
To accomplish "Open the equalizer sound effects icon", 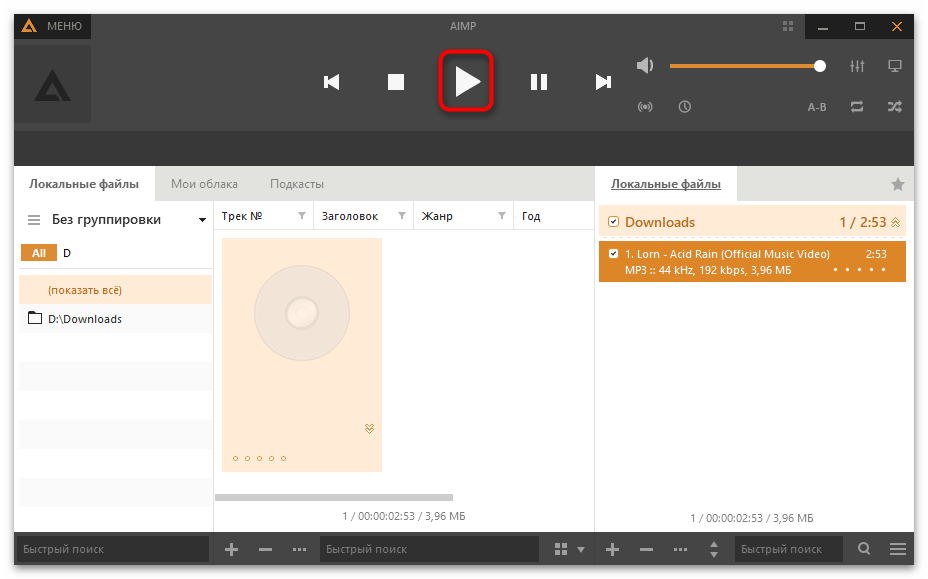I will (857, 66).
